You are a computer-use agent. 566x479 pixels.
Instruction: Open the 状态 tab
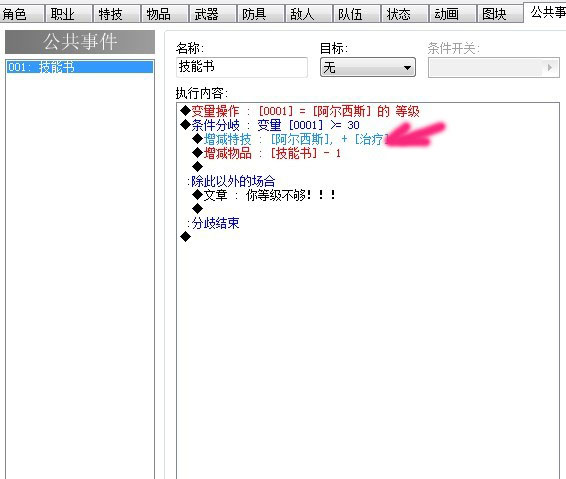404,14
